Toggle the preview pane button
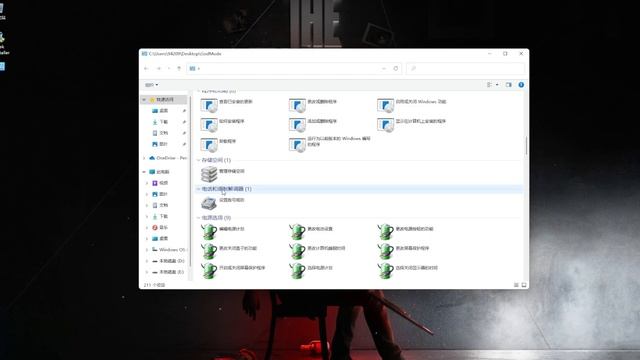640x360 pixels. click(x=509, y=85)
